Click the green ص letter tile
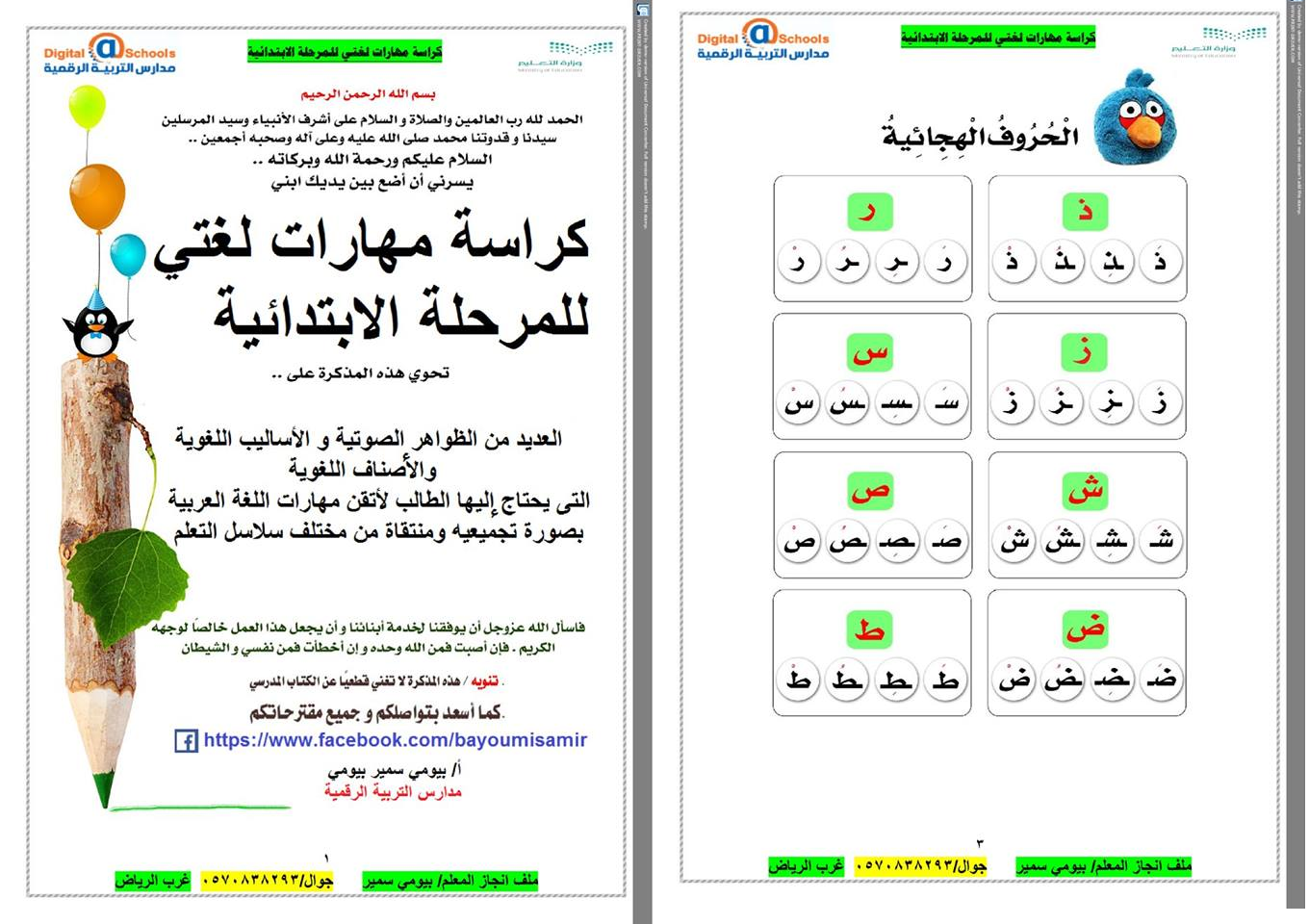The height and width of the screenshot is (924, 1309). click(870, 491)
